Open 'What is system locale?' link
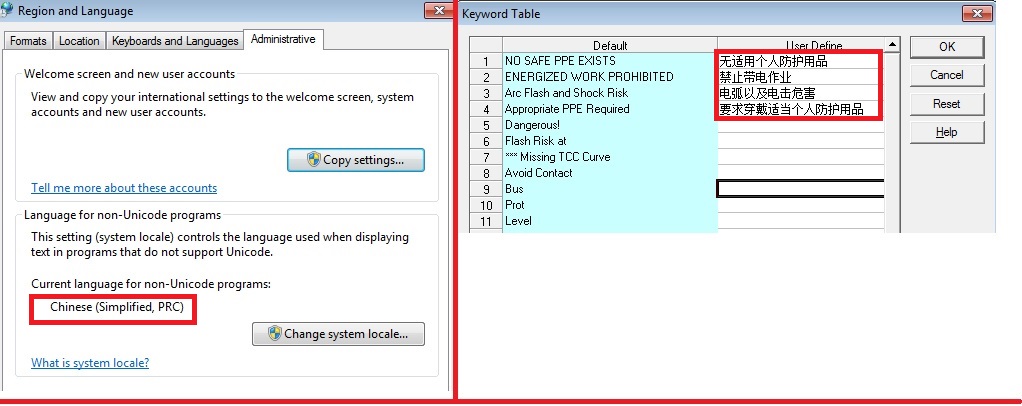Screen dimensions: 1022x406 click(x=90, y=363)
